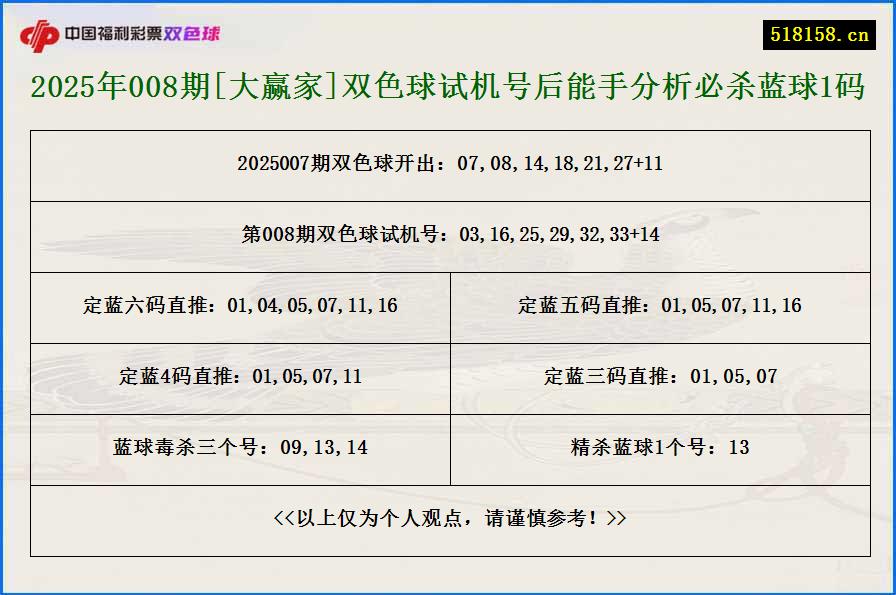
Task: Select the 定蓝4码直推 cell
Action: click(245, 378)
